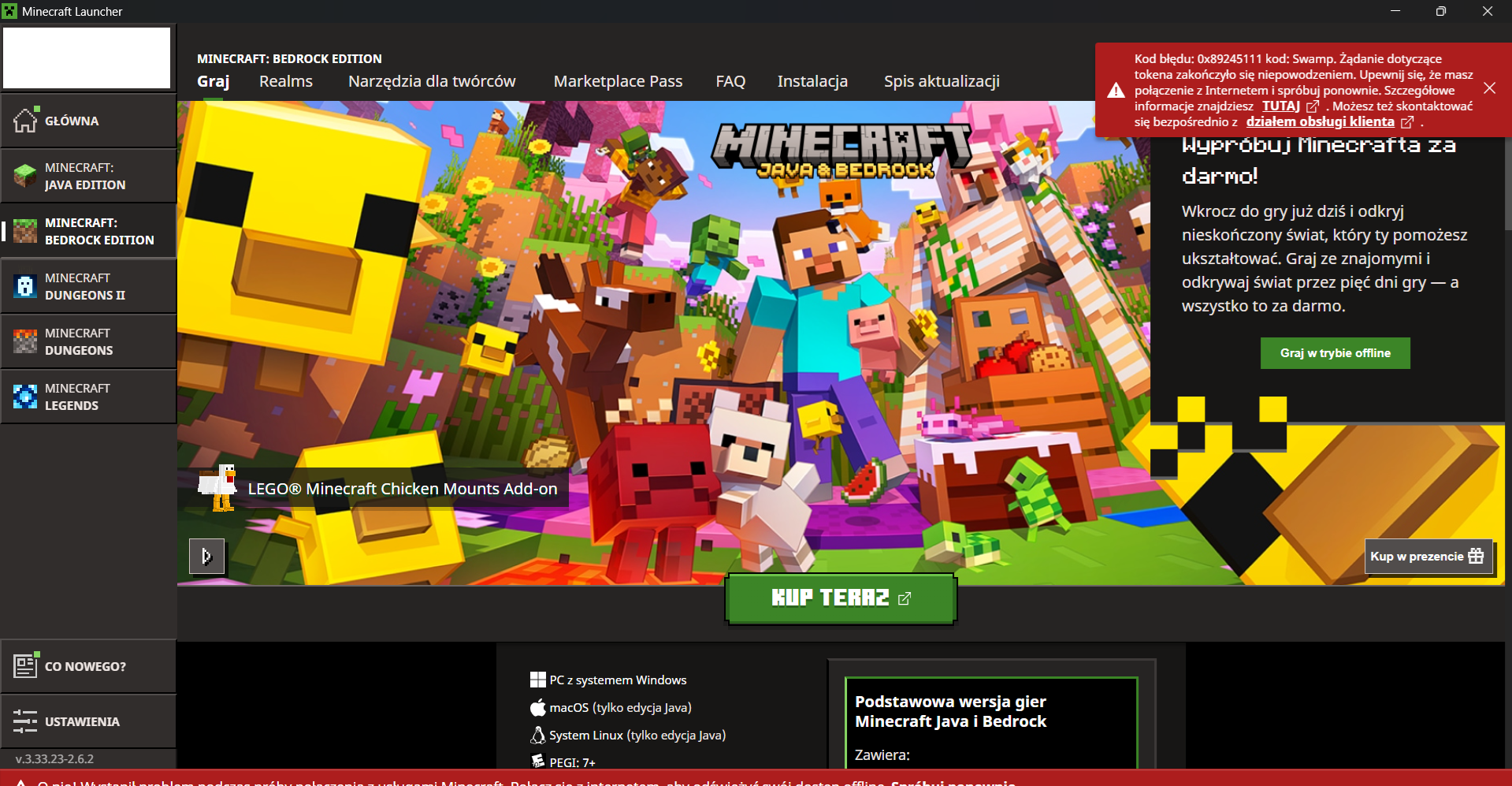
Task: Pause the hero banner slideshow
Action: 206,557
